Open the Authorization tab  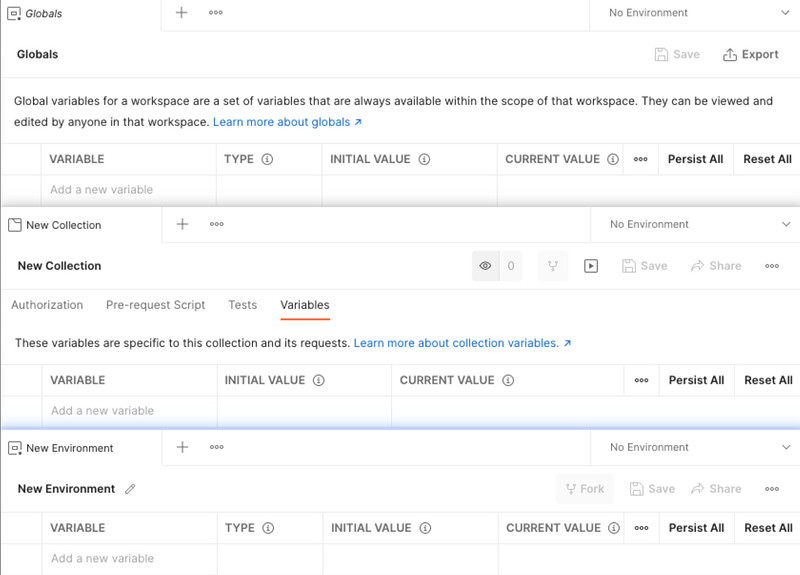(x=47, y=305)
